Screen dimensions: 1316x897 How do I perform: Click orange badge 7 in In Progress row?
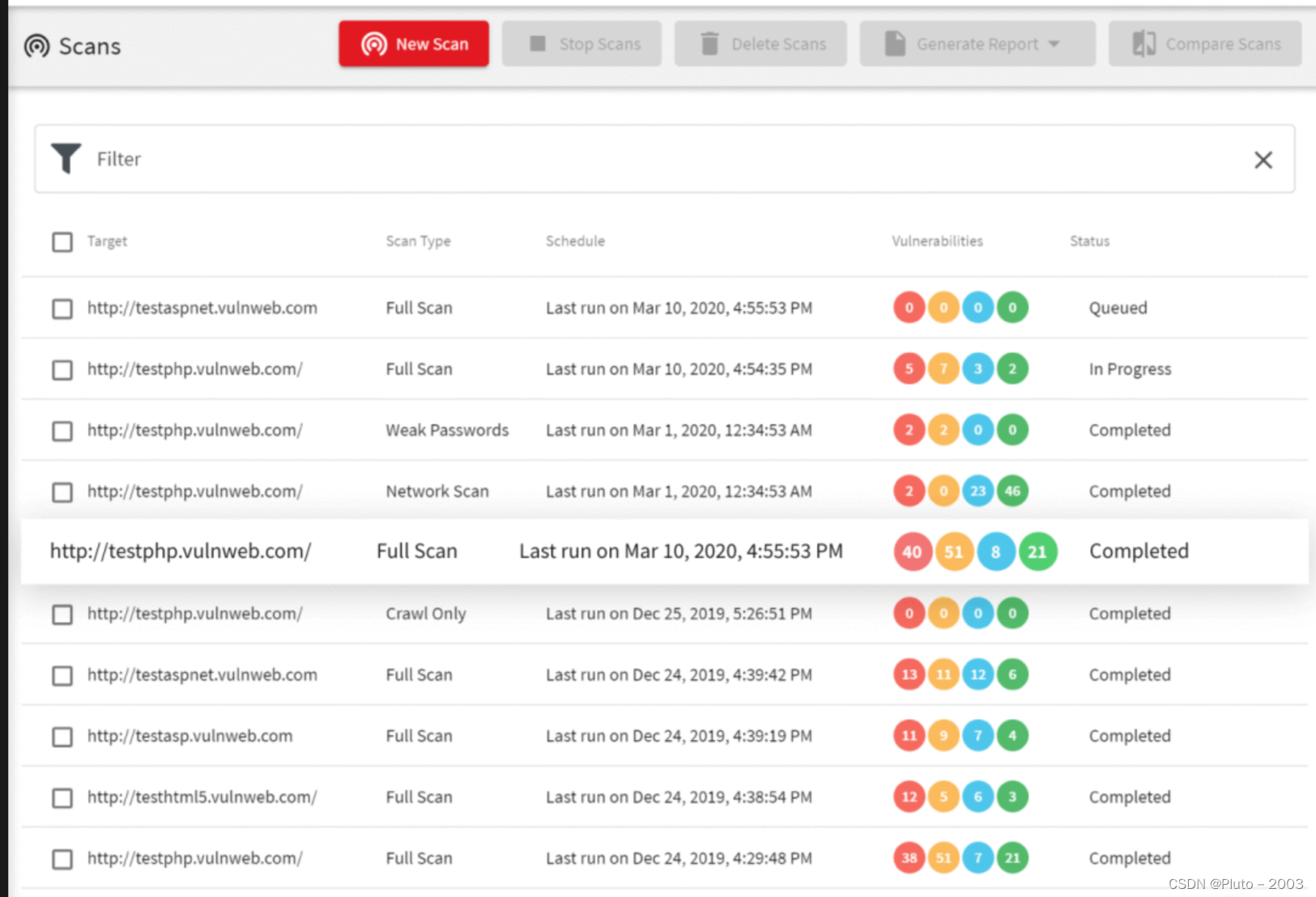(943, 369)
